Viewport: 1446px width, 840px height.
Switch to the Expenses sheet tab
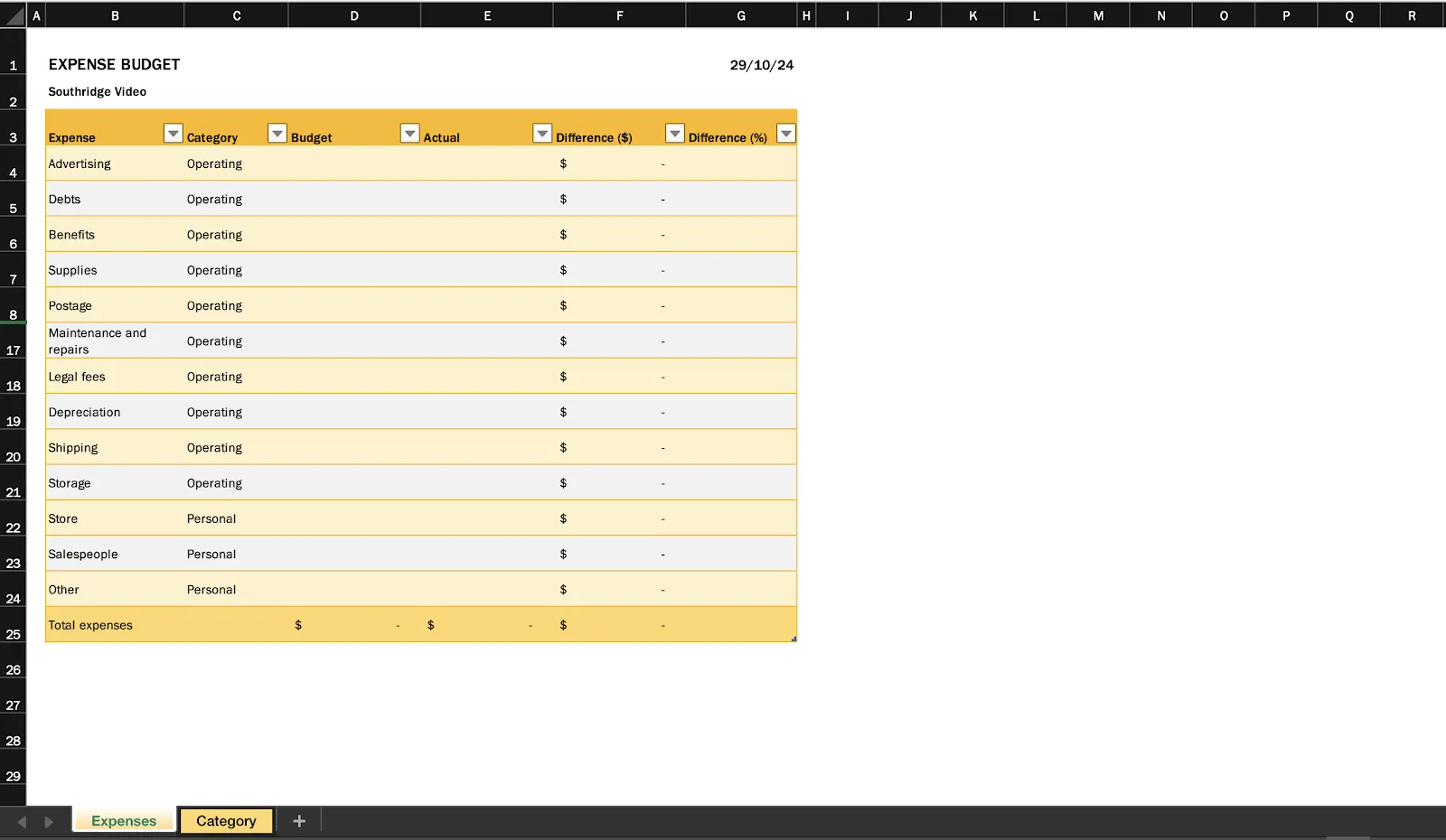[124, 820]
